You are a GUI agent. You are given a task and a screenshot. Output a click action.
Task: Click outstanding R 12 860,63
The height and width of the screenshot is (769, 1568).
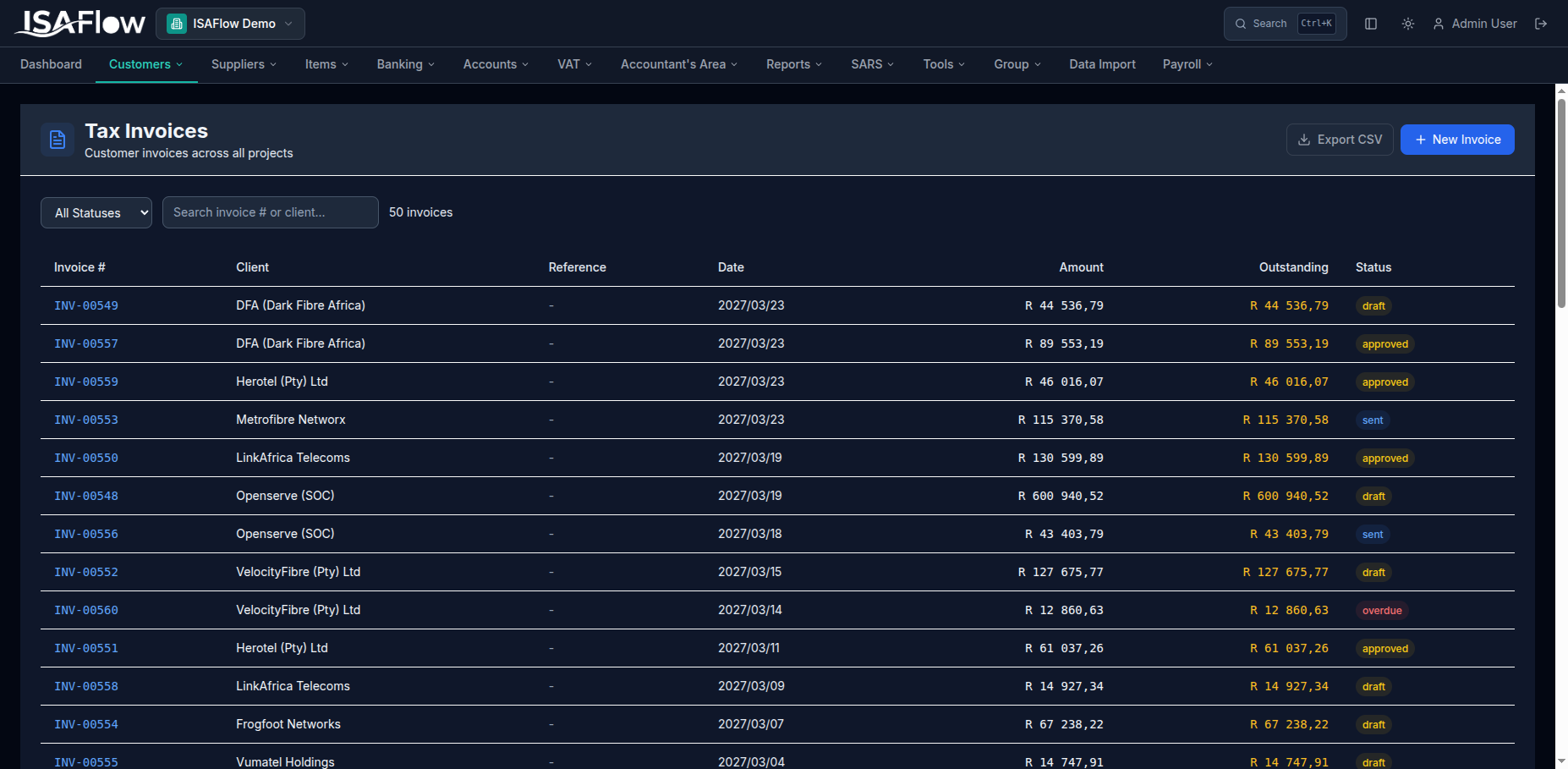(x=1289, y=610)
